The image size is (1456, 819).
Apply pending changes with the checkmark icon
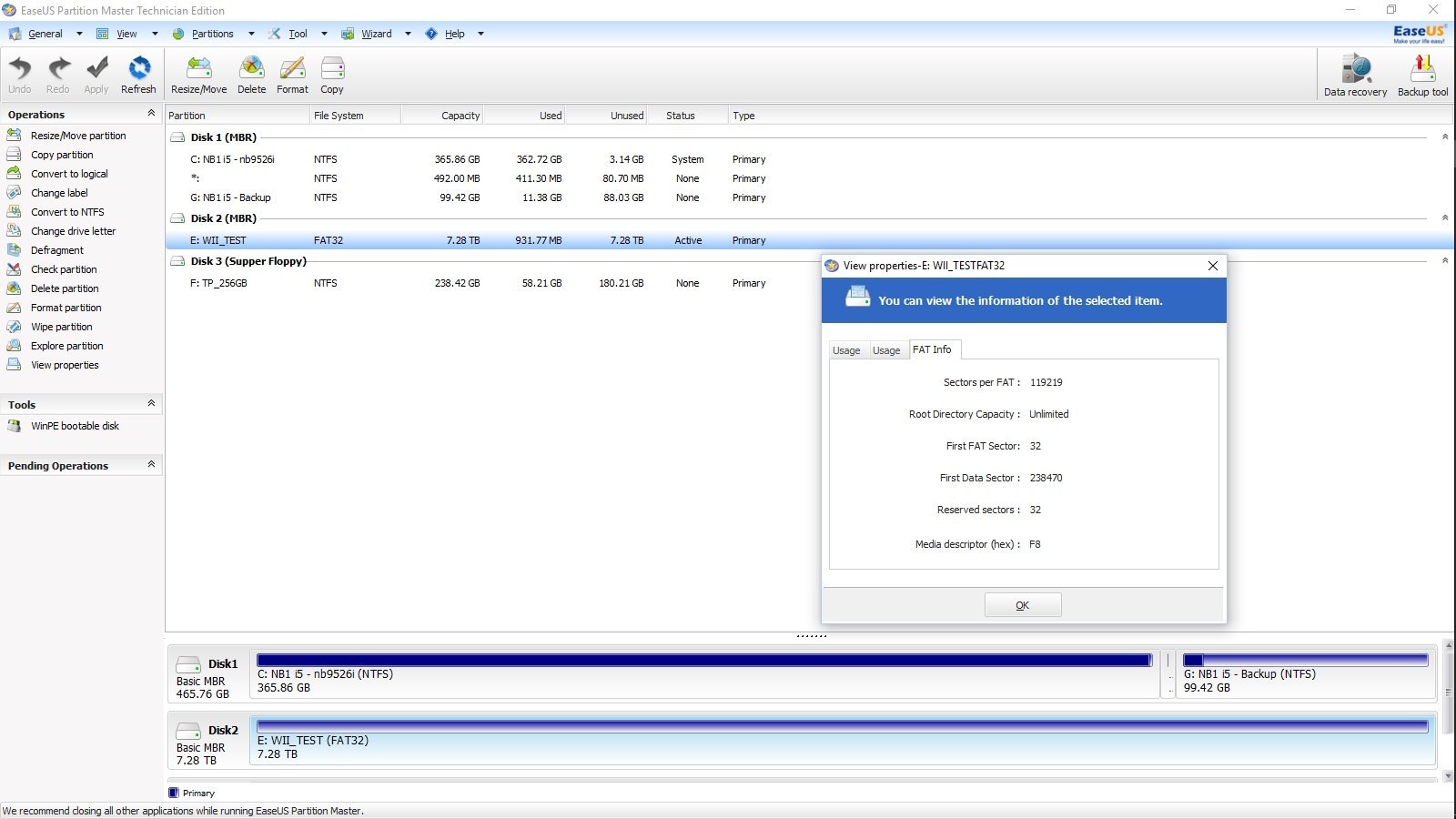pos(96,69)
